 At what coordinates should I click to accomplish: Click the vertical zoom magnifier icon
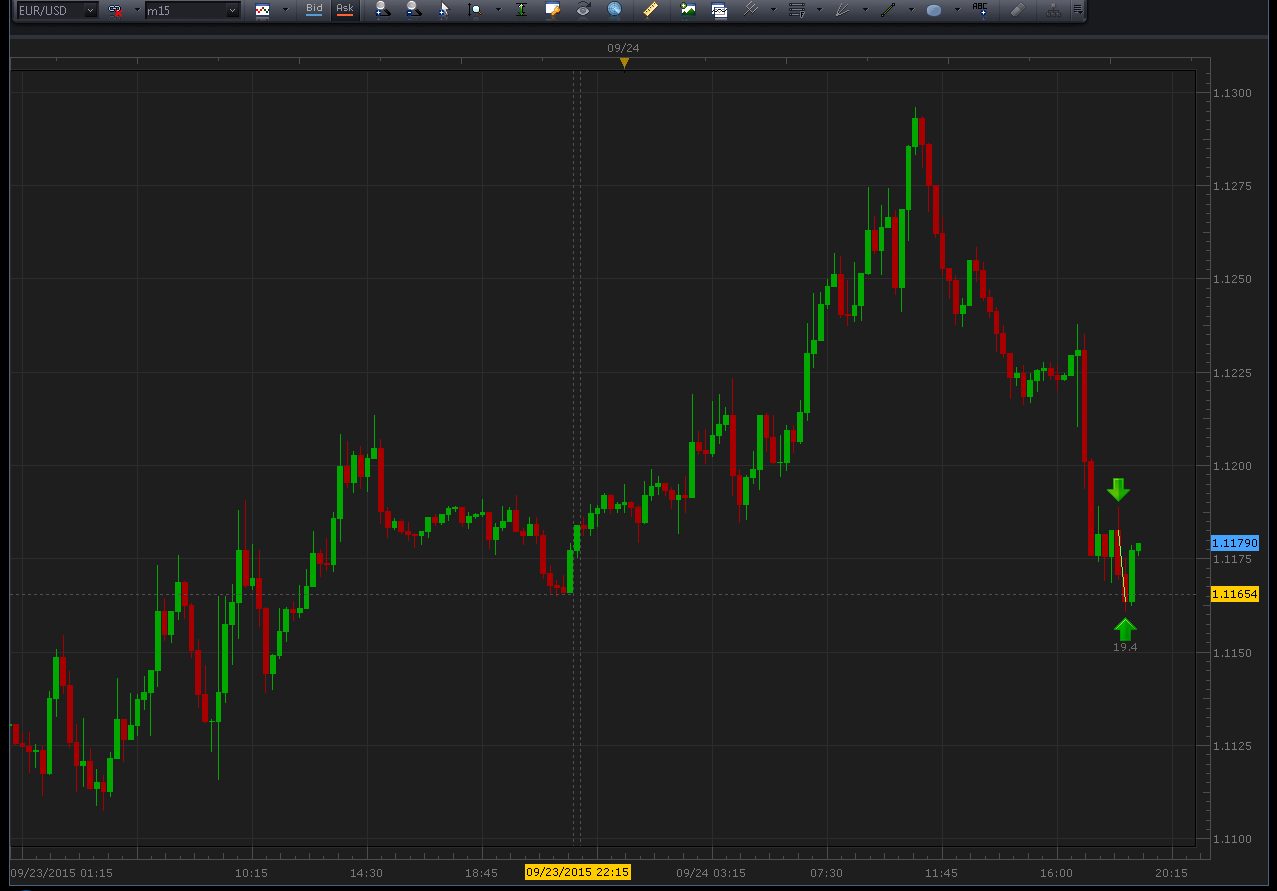(474, 10)
